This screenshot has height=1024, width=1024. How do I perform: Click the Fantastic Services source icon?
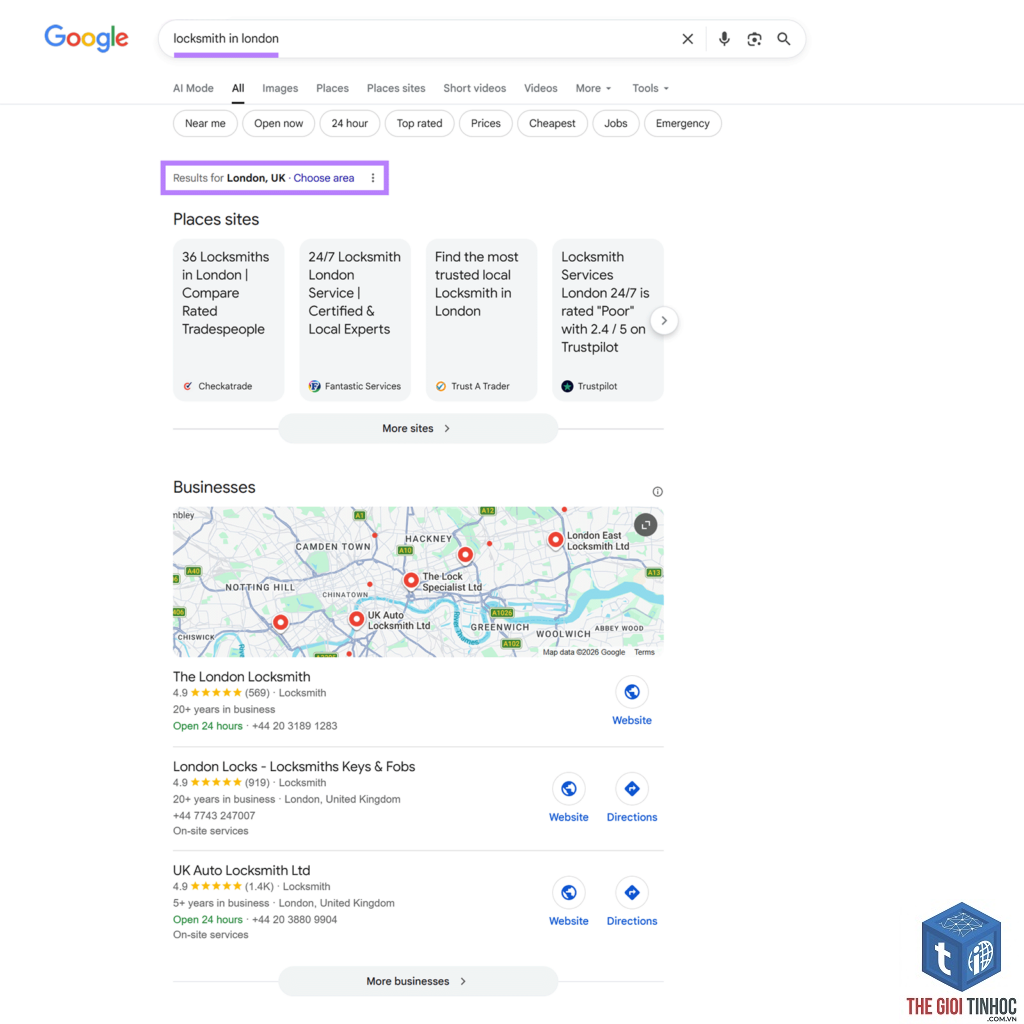tap(314, 386)
